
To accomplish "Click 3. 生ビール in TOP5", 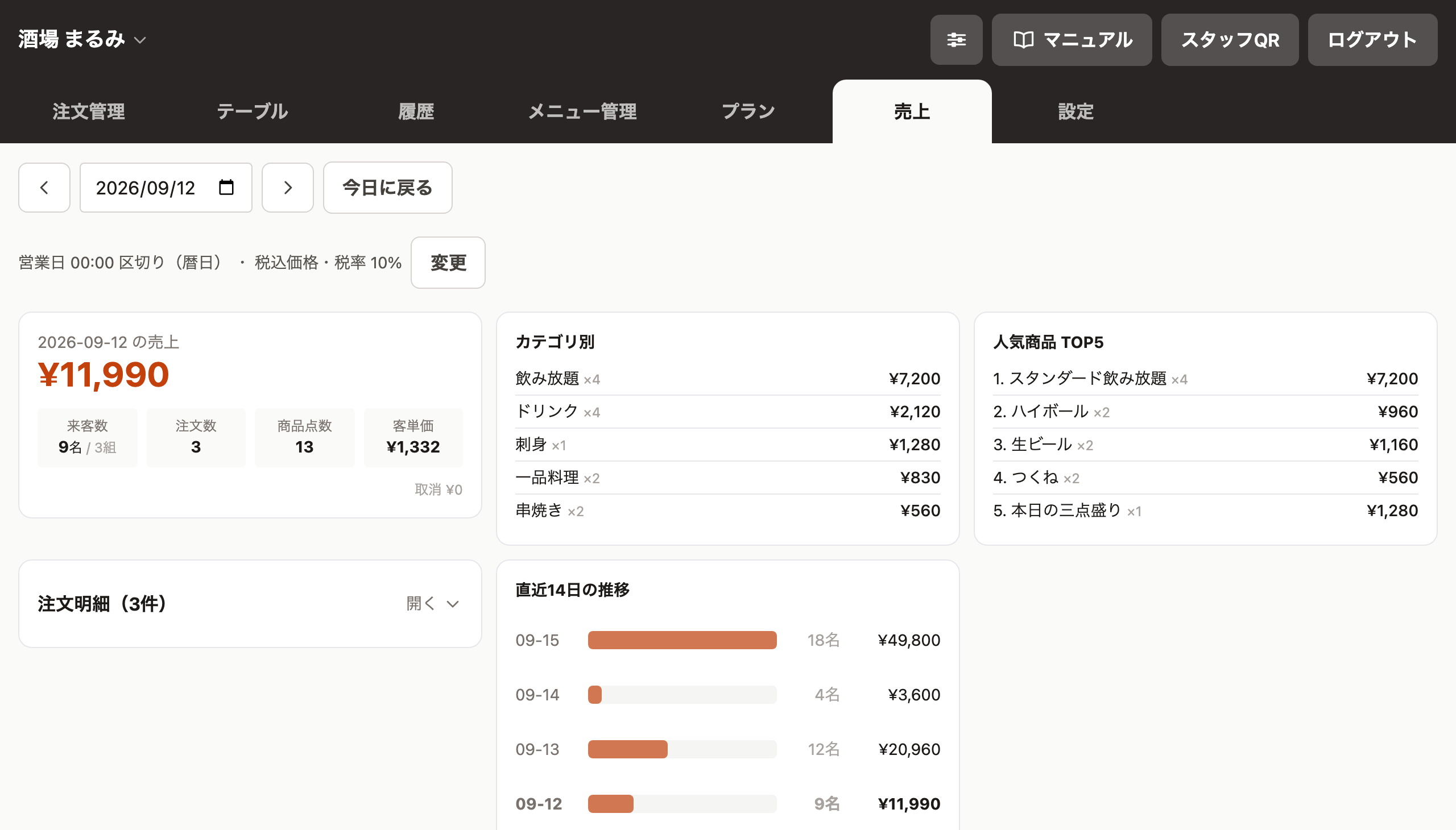I will pos(1205,445).
